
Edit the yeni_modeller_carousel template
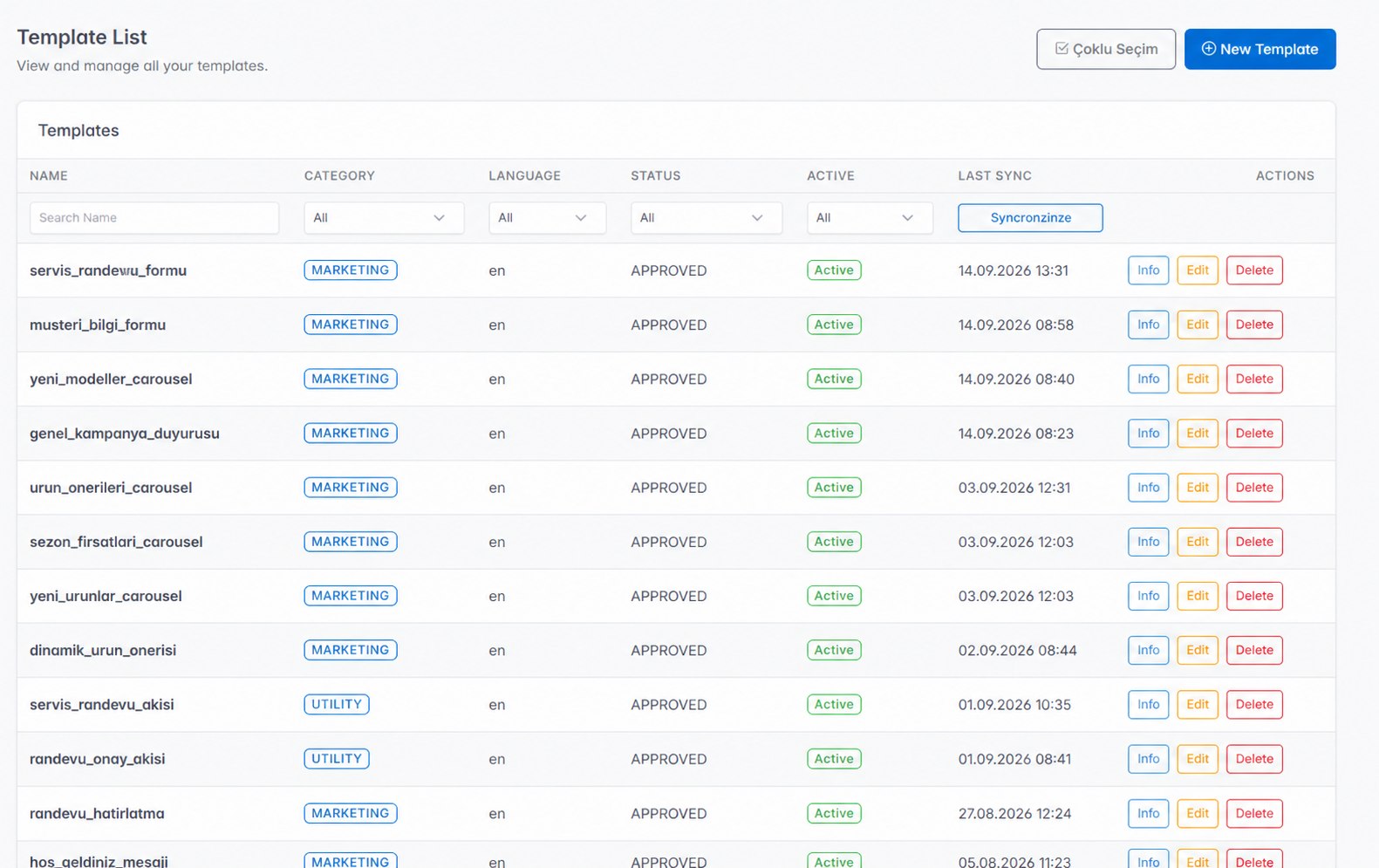tap(1198, 379)
